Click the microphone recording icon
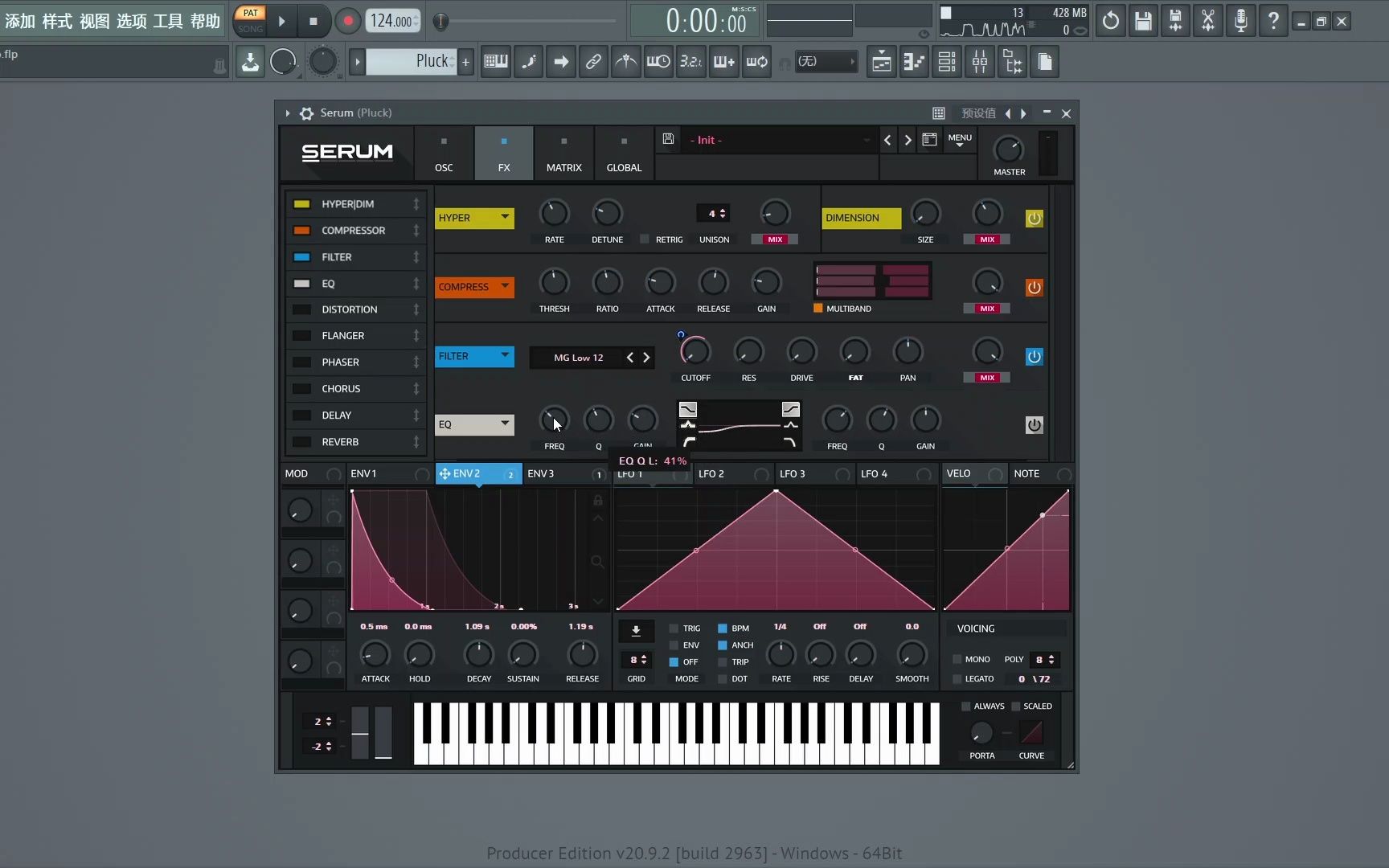 1240,21
